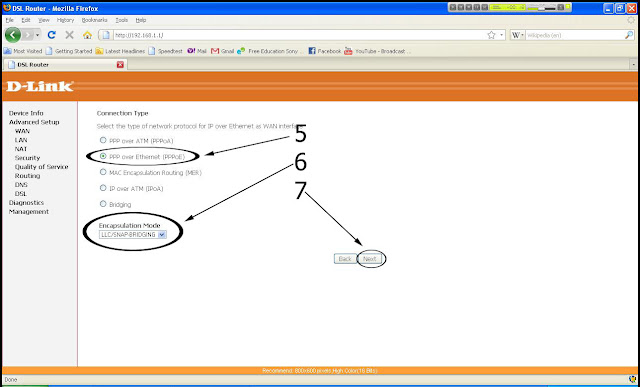Open Advanced Setup in the sidebar
The height and width of the screenshot is (387, 640).
[x=34, y=122]
